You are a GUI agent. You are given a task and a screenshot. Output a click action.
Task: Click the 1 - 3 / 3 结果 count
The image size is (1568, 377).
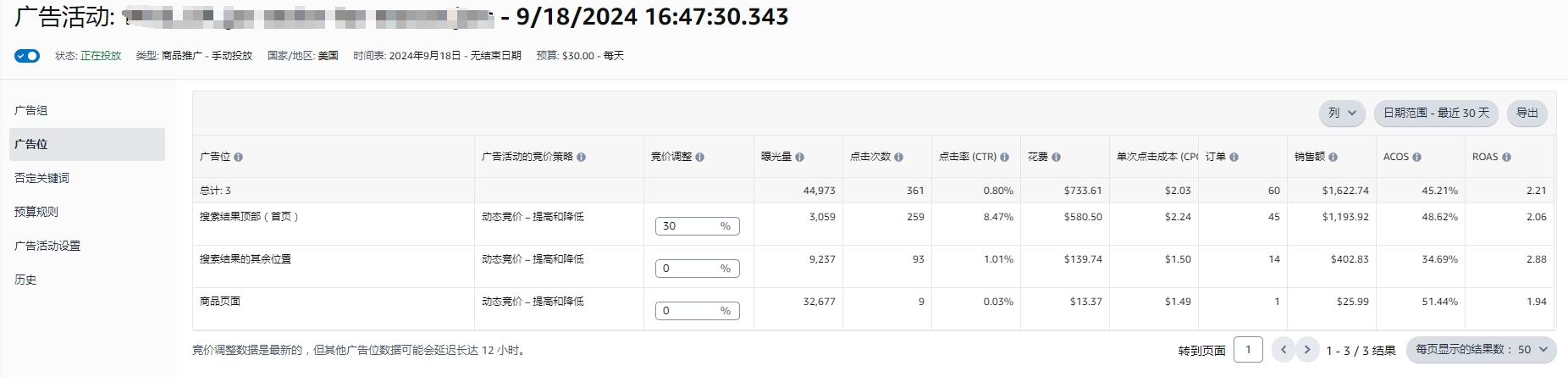[x=1361, y=350]
